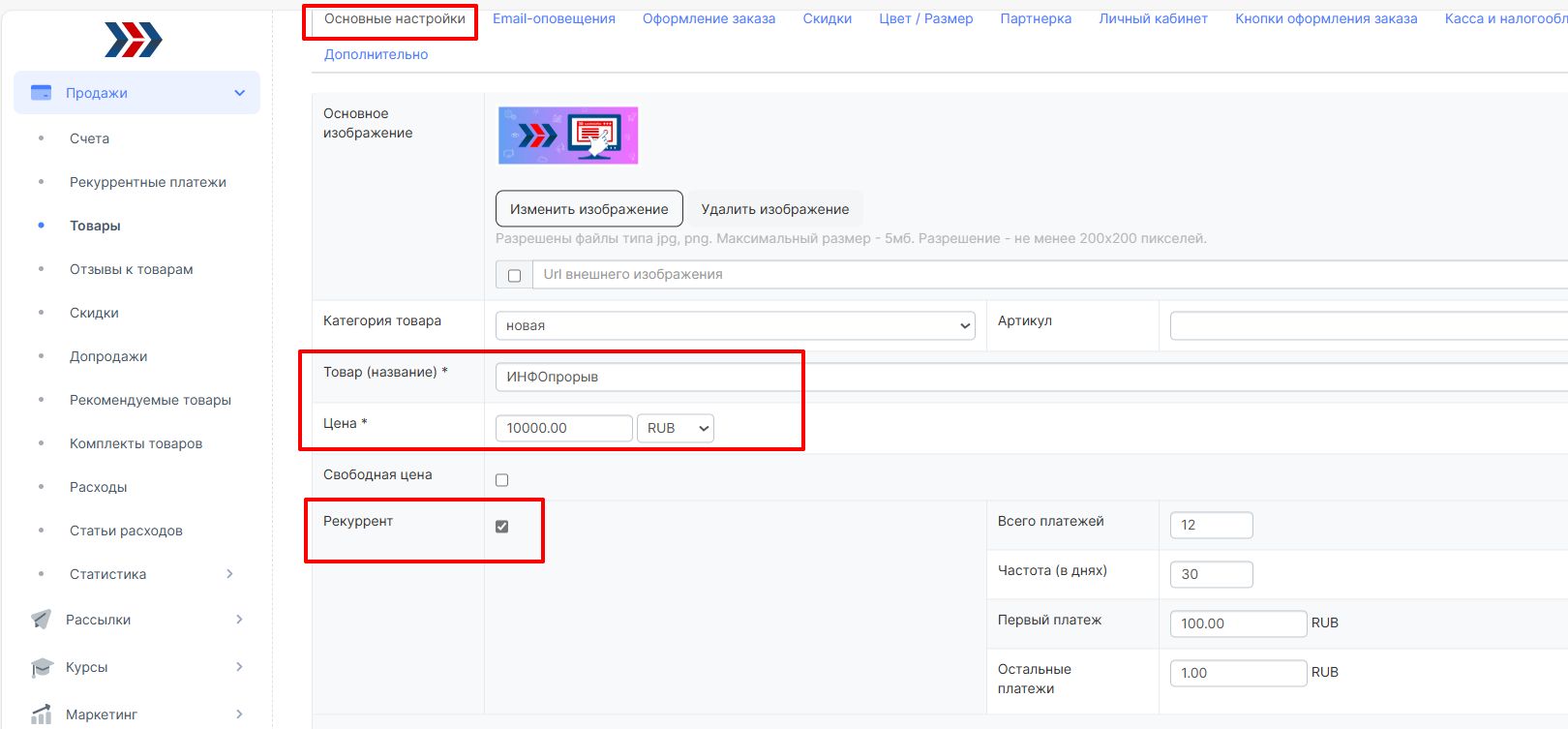Viewport: 1568px width, 729px height.
Task: Expand the Маркетинг menu arrow
Action: [x=239, y=714]
